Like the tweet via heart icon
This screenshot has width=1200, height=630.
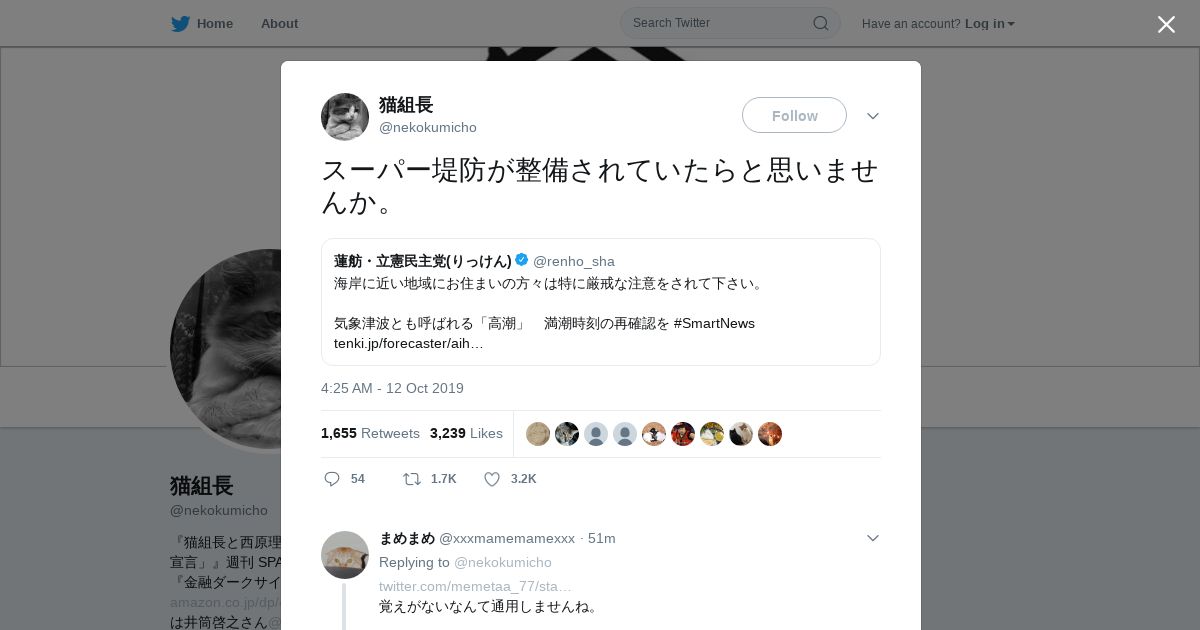pos(492,479)
